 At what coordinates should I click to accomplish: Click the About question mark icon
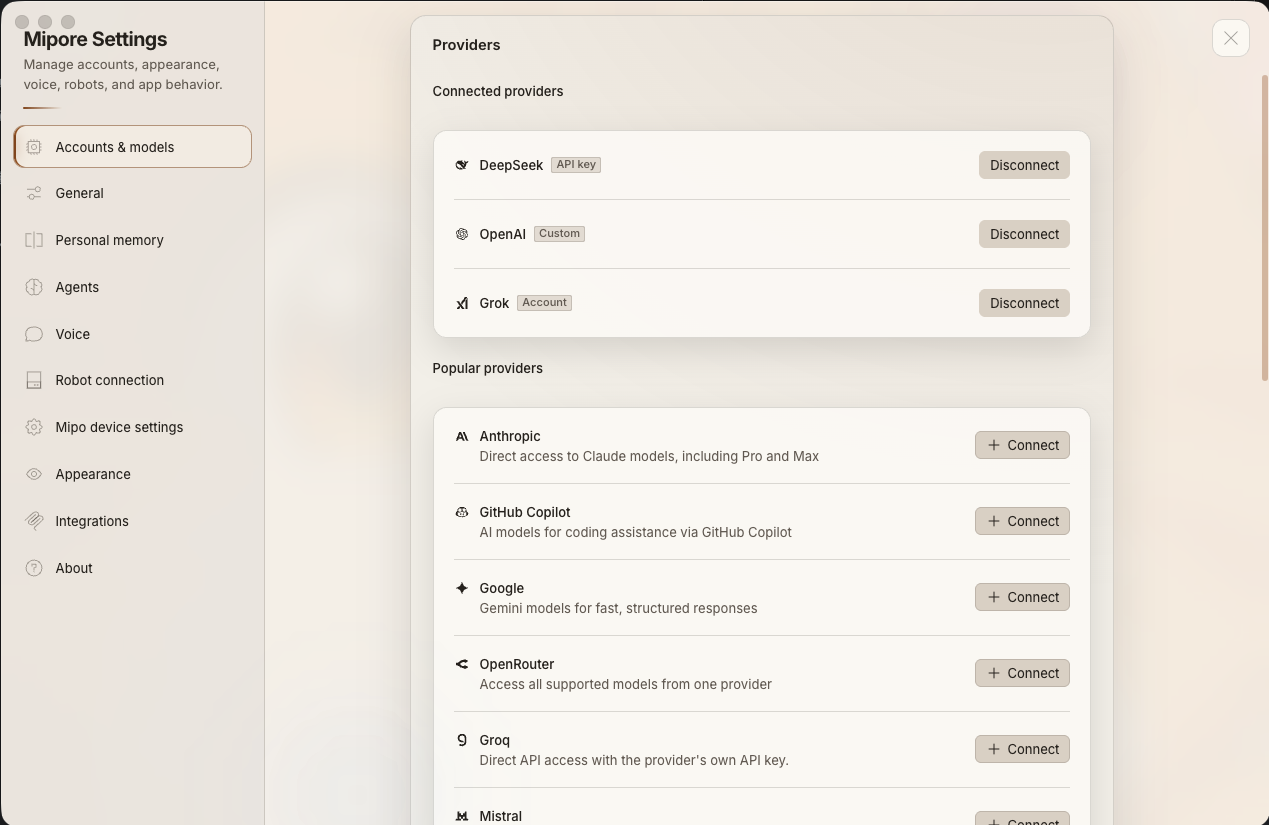34,568
